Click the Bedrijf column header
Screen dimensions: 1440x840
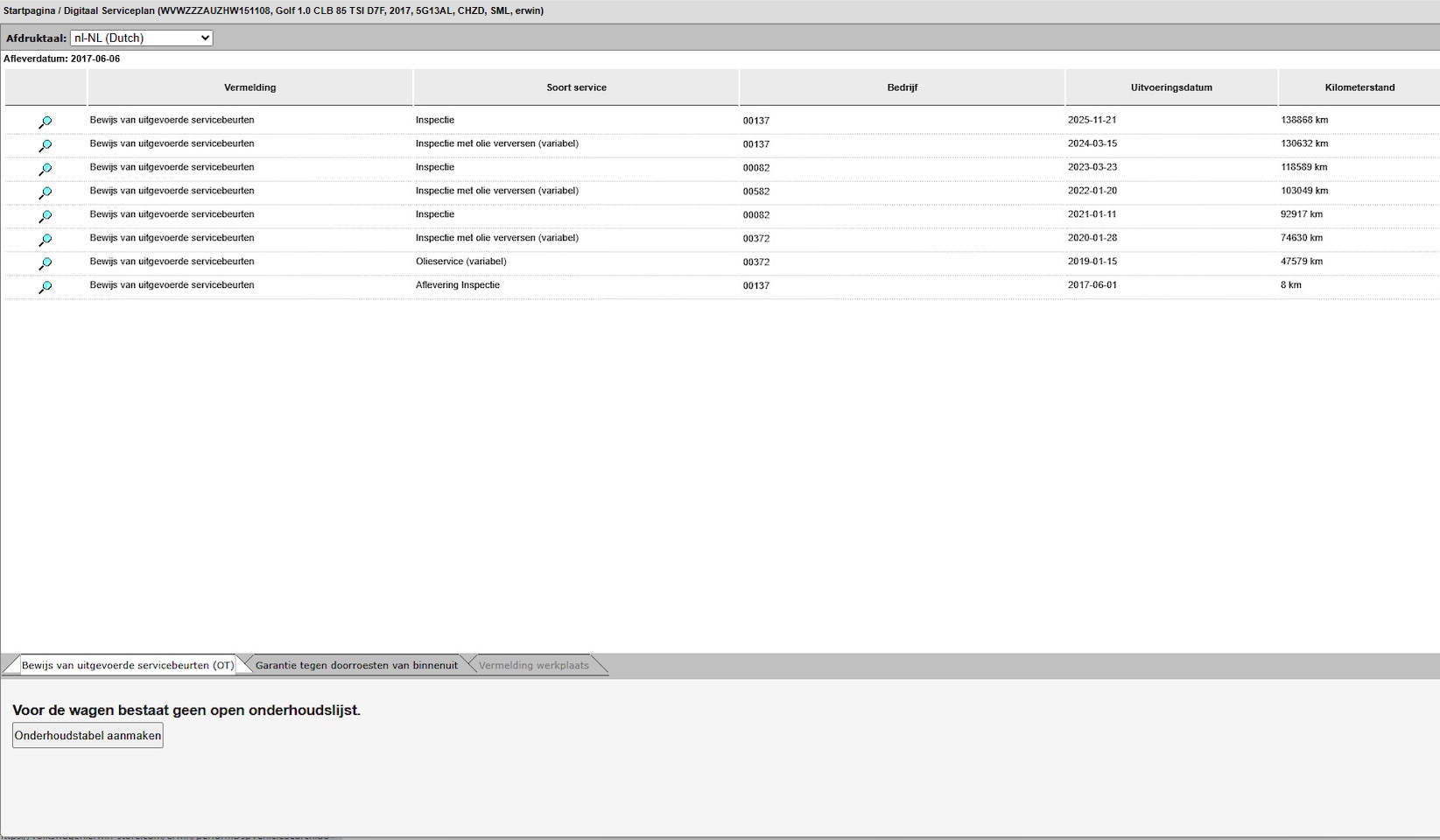point(902,87)
